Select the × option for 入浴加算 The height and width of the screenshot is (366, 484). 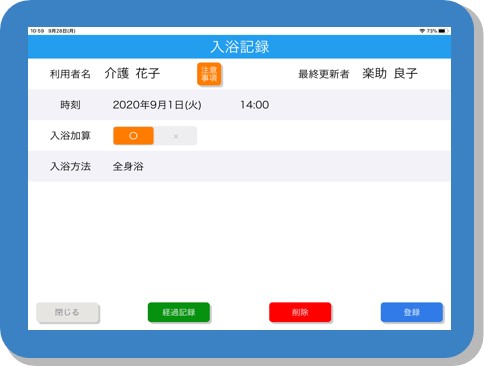click(x=176, y=136)
